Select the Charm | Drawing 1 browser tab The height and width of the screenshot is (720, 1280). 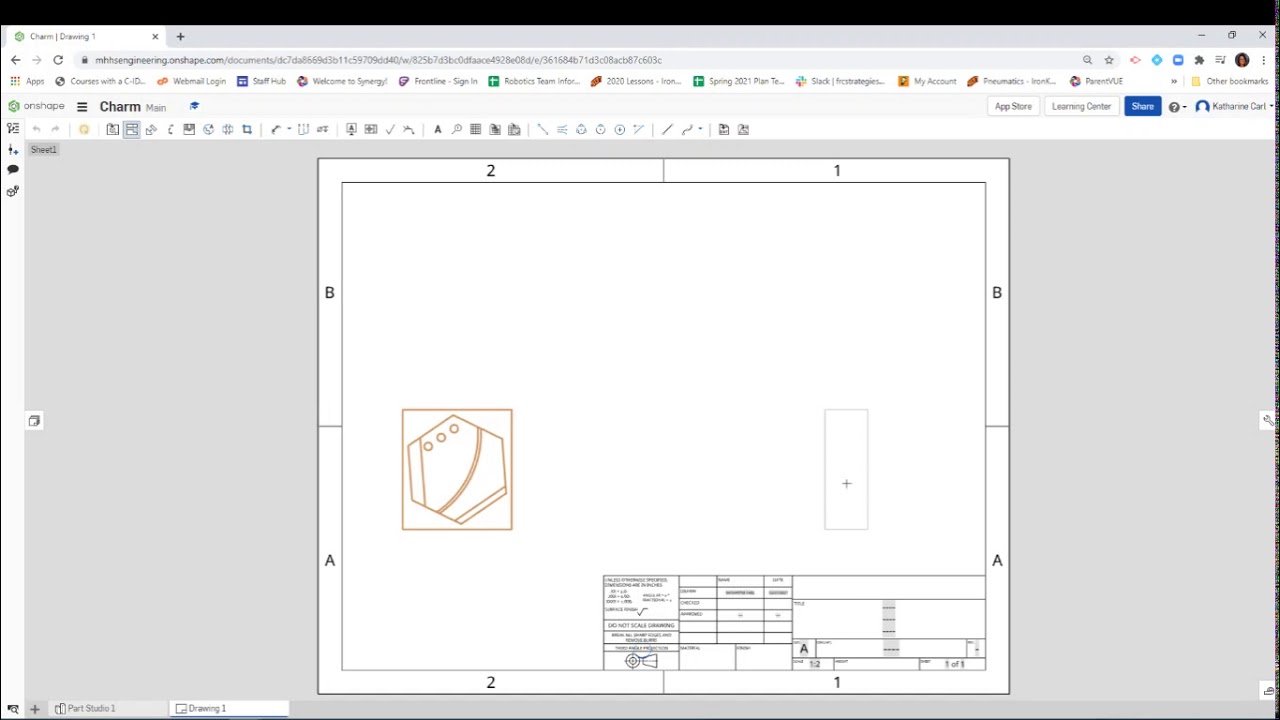(x=85, y=36)
